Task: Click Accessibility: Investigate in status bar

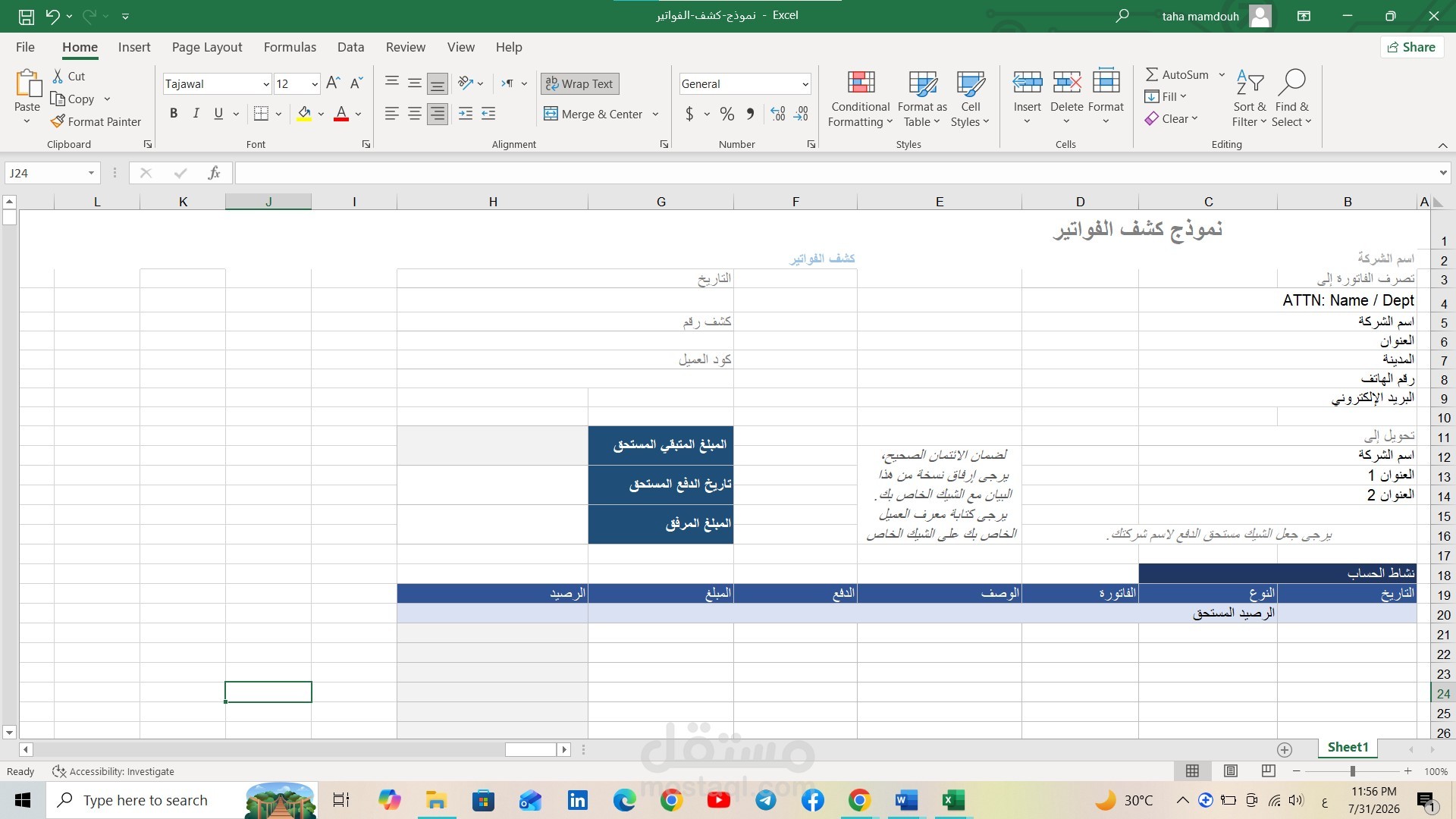Action: click(113, 771)
